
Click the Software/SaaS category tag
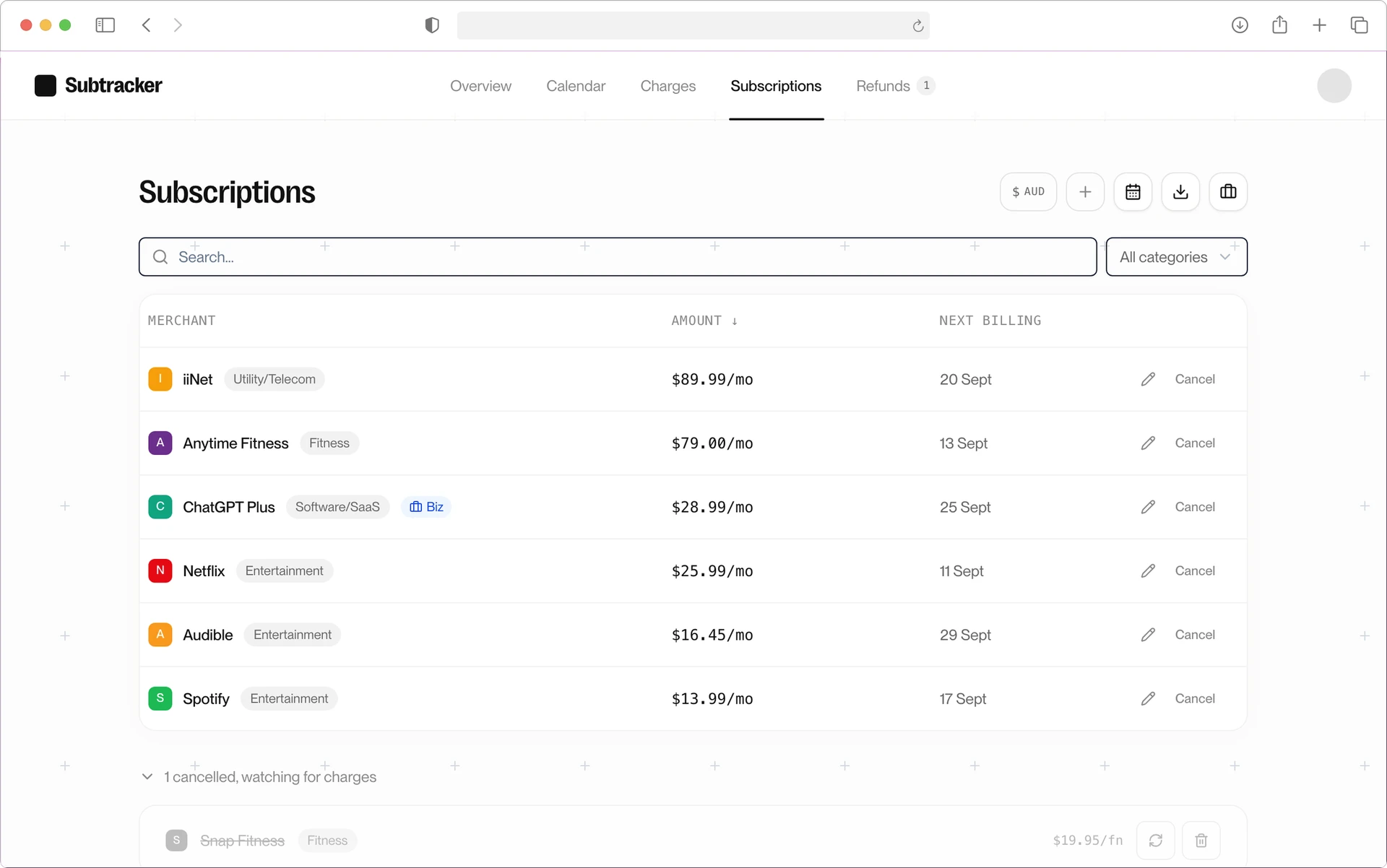337,507
